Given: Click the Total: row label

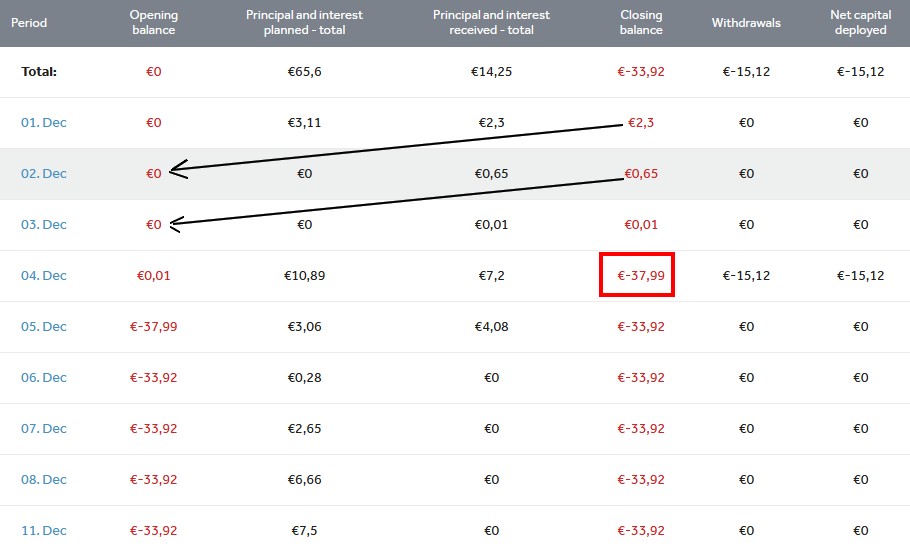Looking at the screenshot, I should (39, 72).
